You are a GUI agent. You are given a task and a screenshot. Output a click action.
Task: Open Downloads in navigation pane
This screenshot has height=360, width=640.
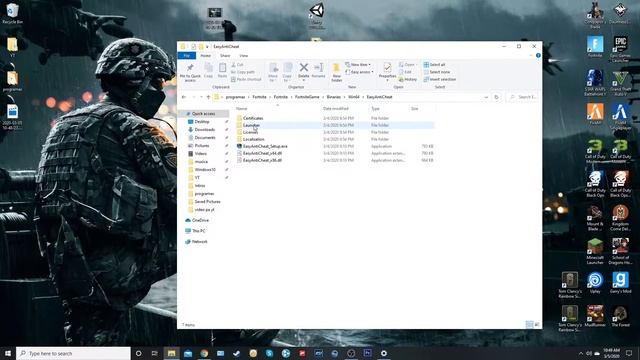(x=204, y=129)
